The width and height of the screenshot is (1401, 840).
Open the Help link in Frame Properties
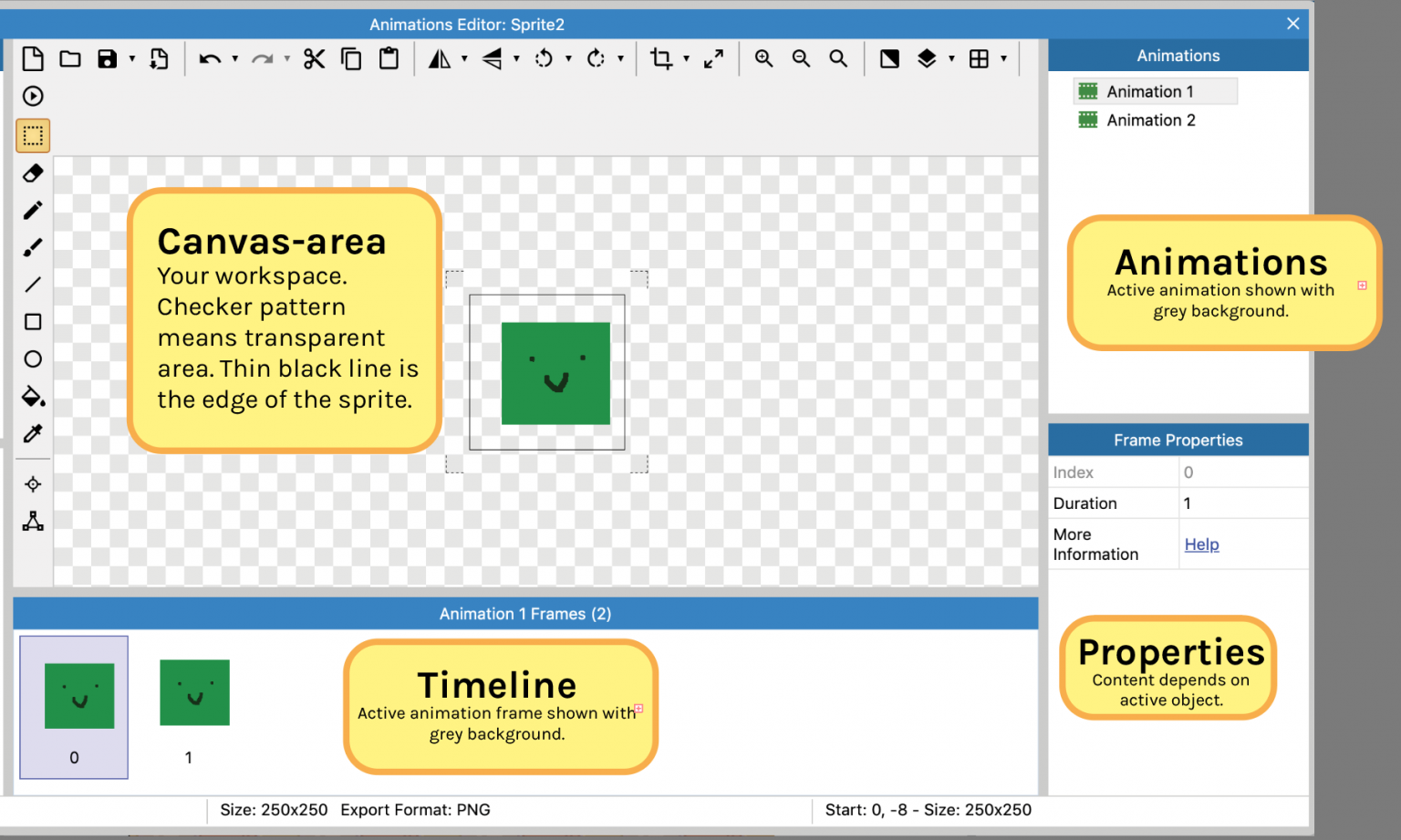point(1201,544)
